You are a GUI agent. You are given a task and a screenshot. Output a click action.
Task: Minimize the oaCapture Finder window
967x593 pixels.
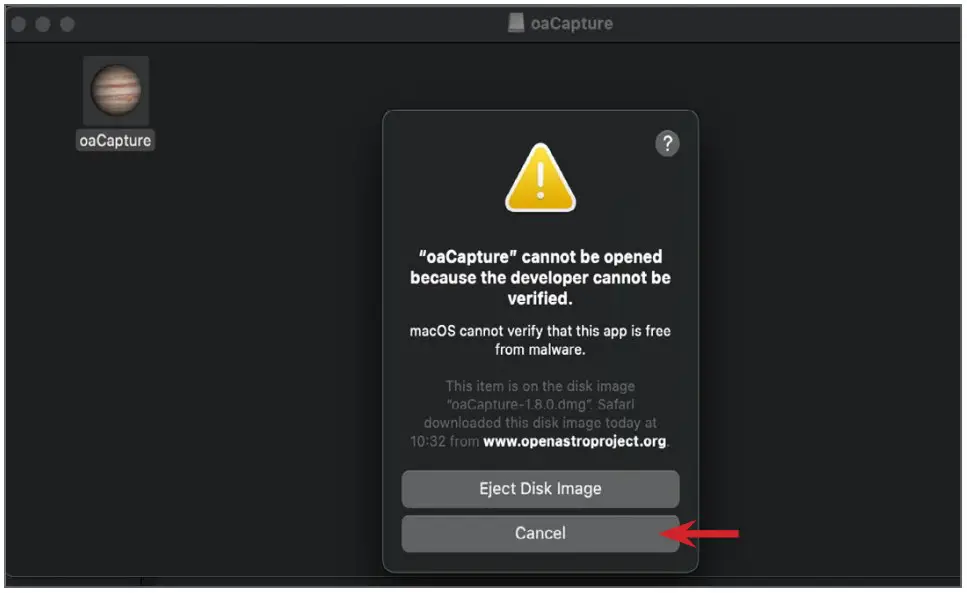43,24
